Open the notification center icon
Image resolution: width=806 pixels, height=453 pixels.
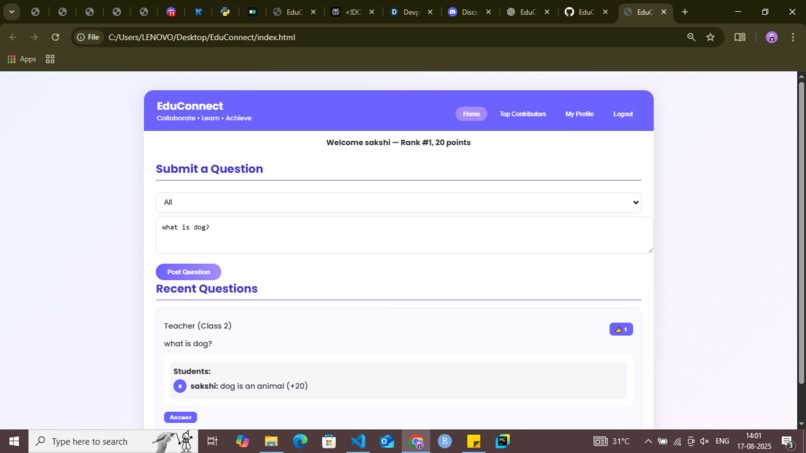(787, 441)
